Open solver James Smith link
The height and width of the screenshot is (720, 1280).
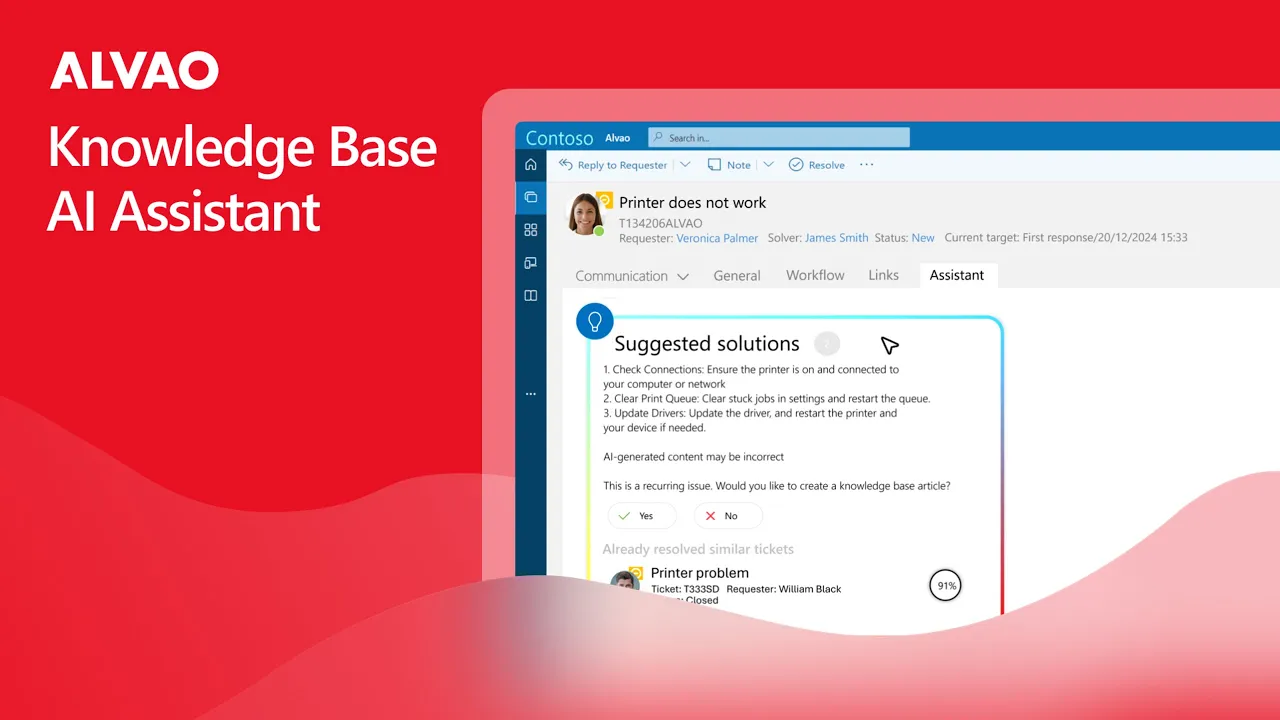click(x=836, y=238)
